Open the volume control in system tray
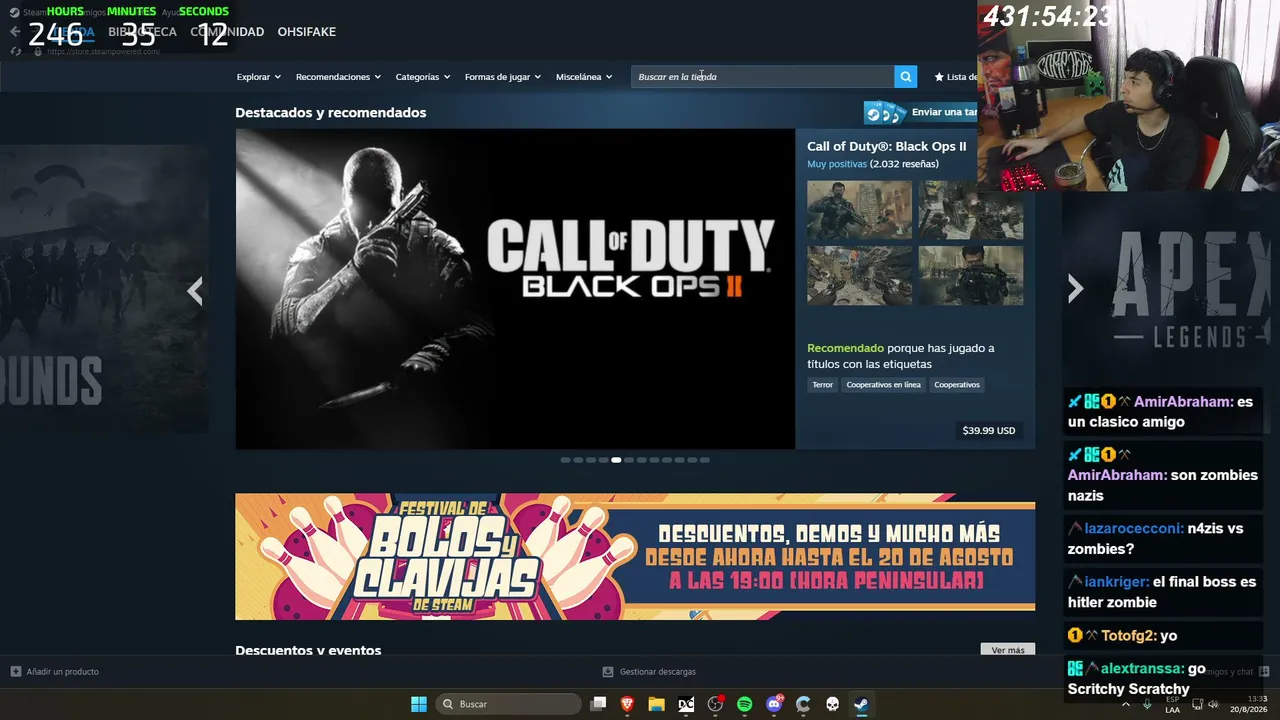 [1213, 704]
